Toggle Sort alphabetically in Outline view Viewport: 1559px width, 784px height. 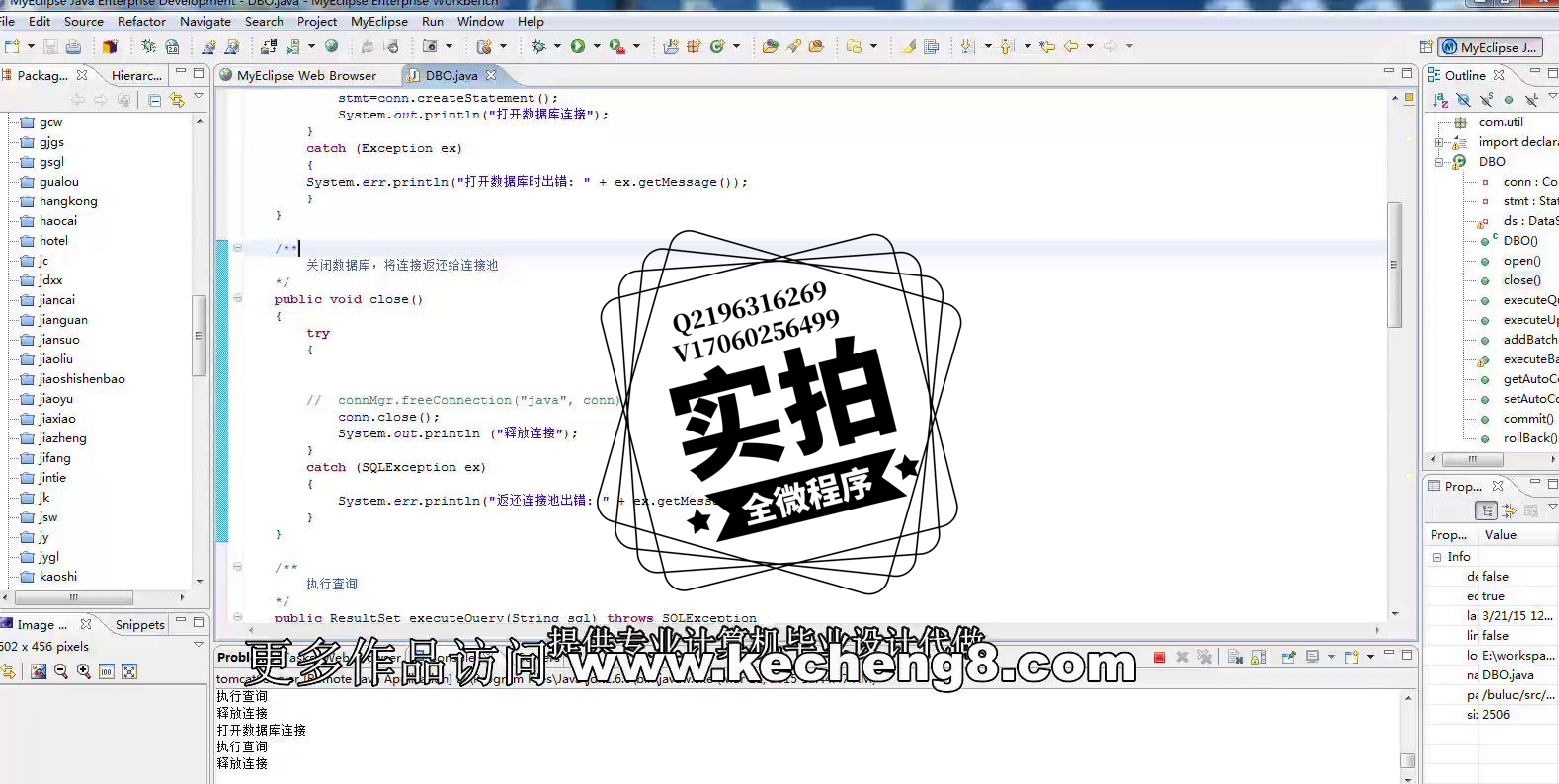click(1440, 100)
